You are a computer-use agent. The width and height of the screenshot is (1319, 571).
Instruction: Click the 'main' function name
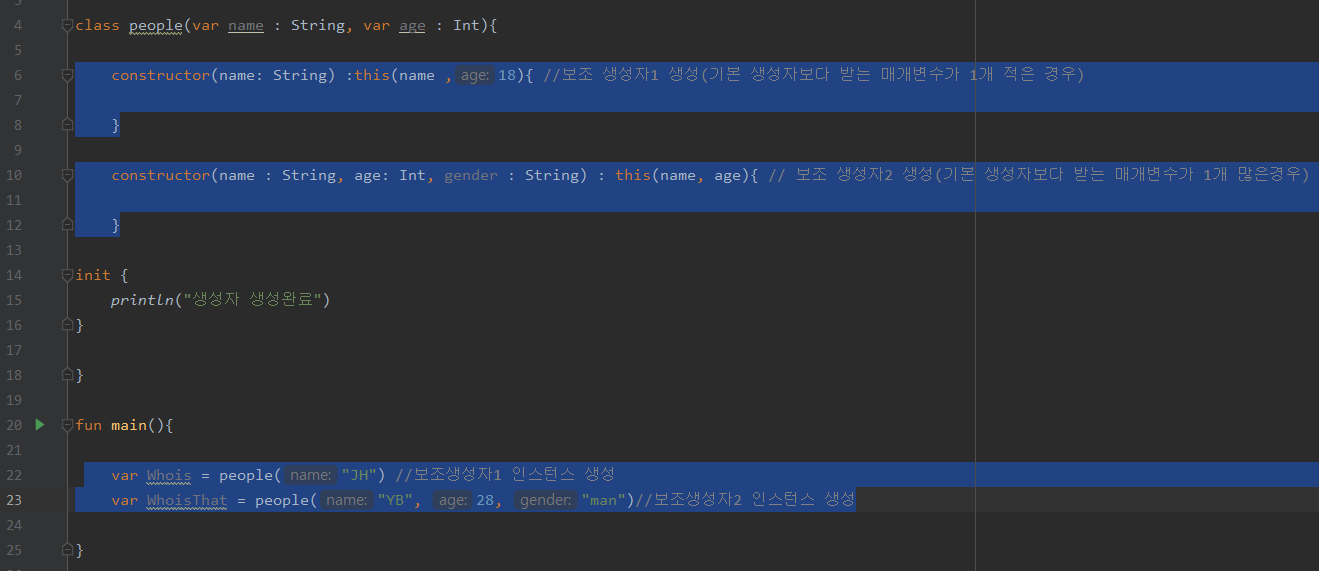point(129,425)
